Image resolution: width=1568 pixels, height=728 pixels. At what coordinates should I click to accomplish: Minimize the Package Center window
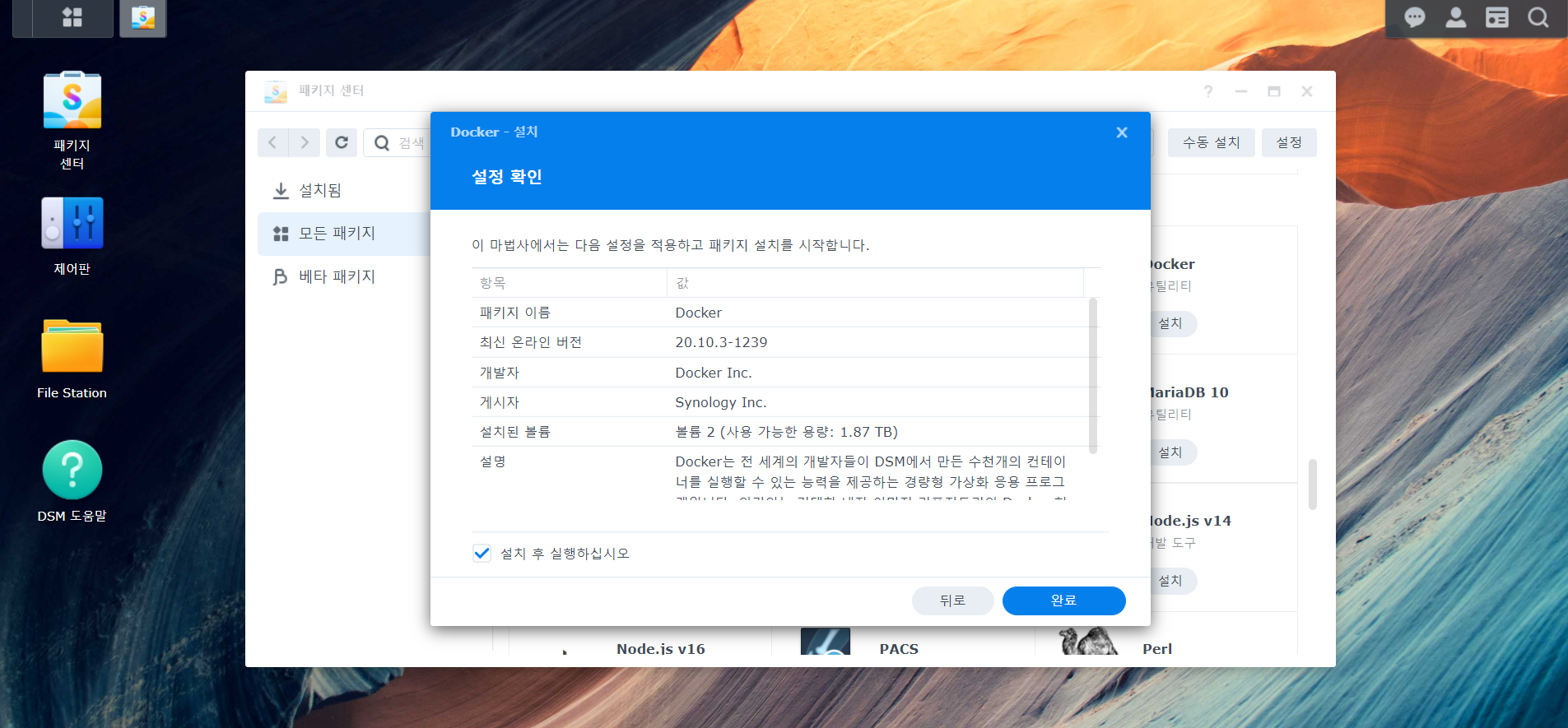pos(1241,91)
